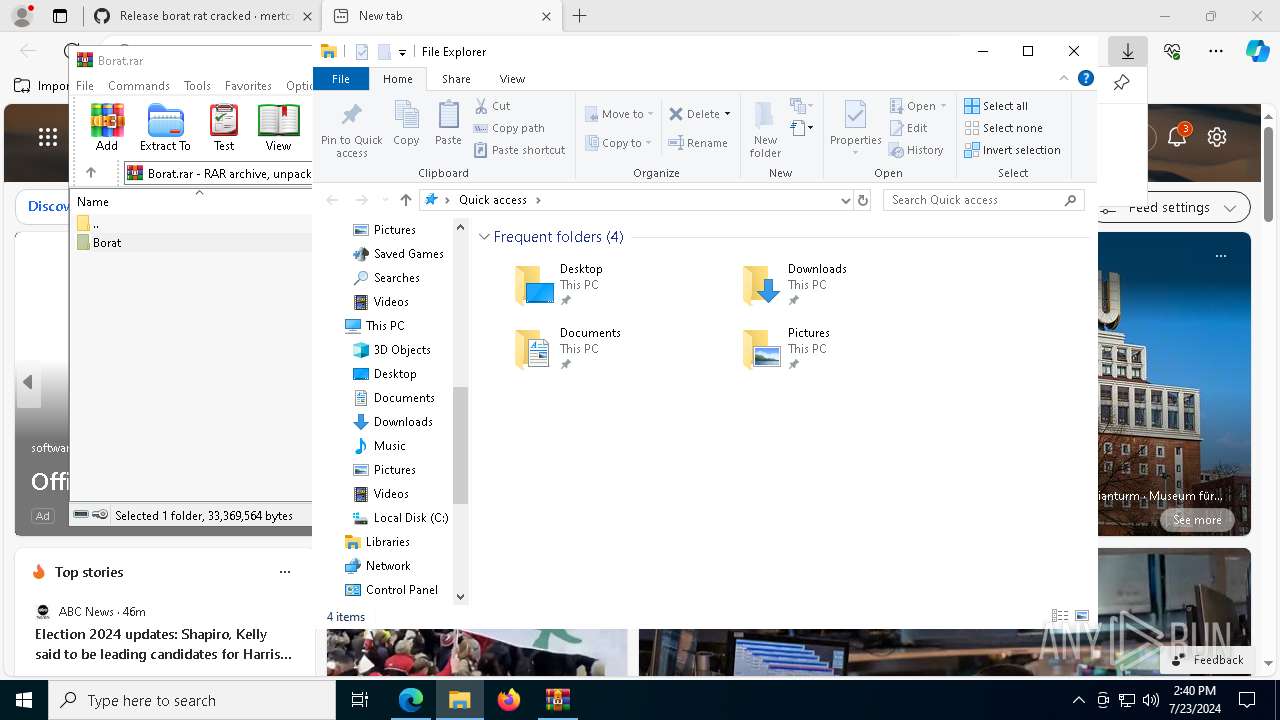Click WinRAR View button
The height and width of the screenshot is (720, 1280).
(278, 127)
